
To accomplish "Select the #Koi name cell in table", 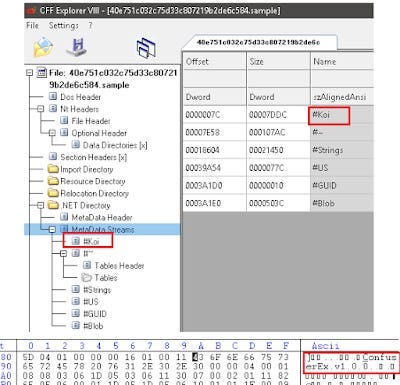I will [342, 115].
